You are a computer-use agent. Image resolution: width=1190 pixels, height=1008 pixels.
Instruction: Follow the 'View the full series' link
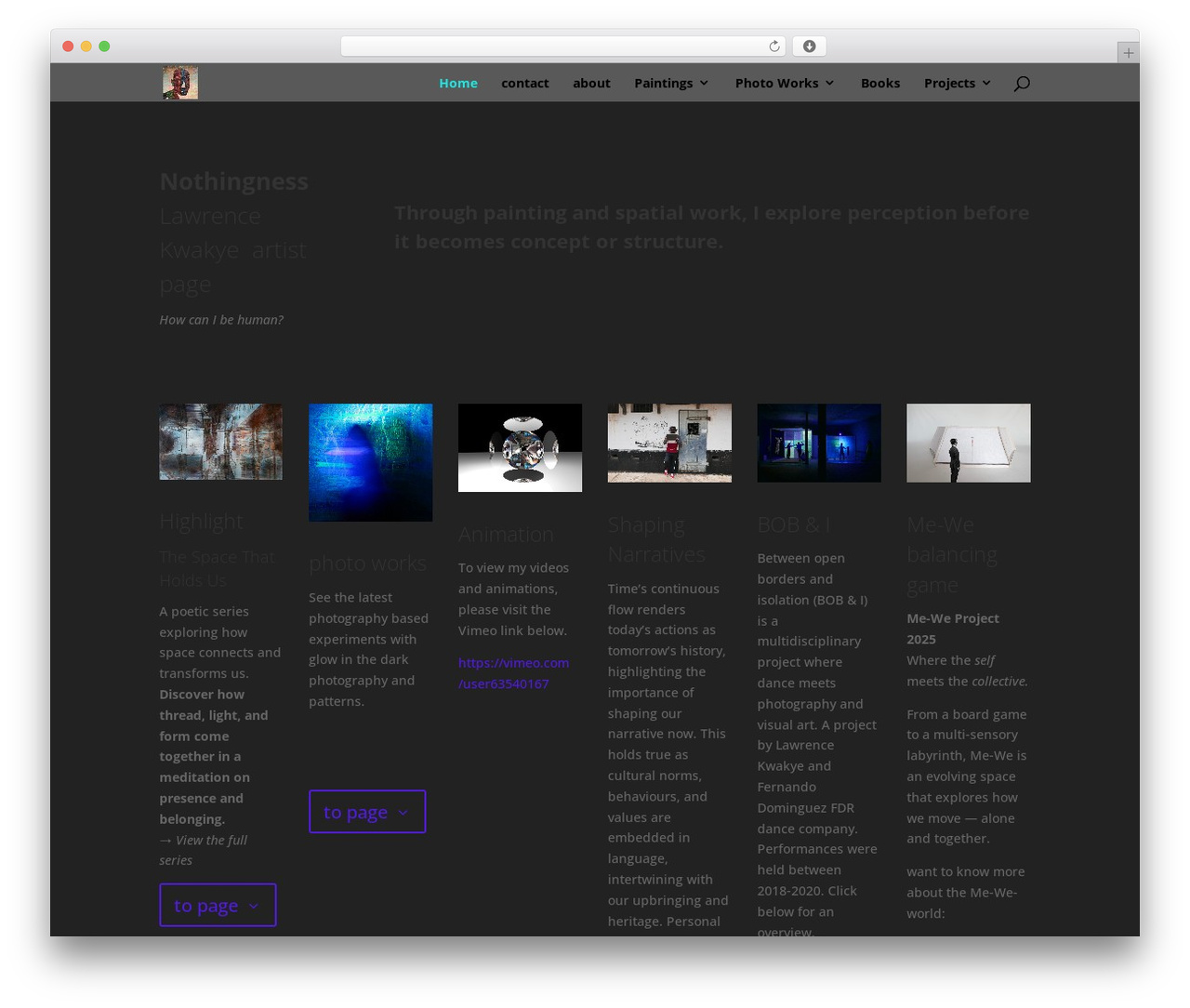203,850
